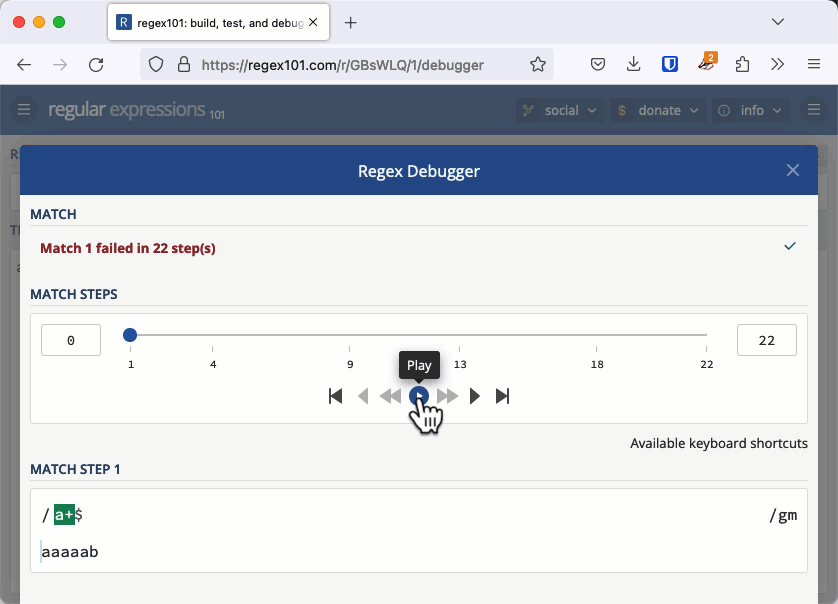Select the regex101 browser tab
The image size is (838, 604).
pyautogui.click(x=210, y=21)
